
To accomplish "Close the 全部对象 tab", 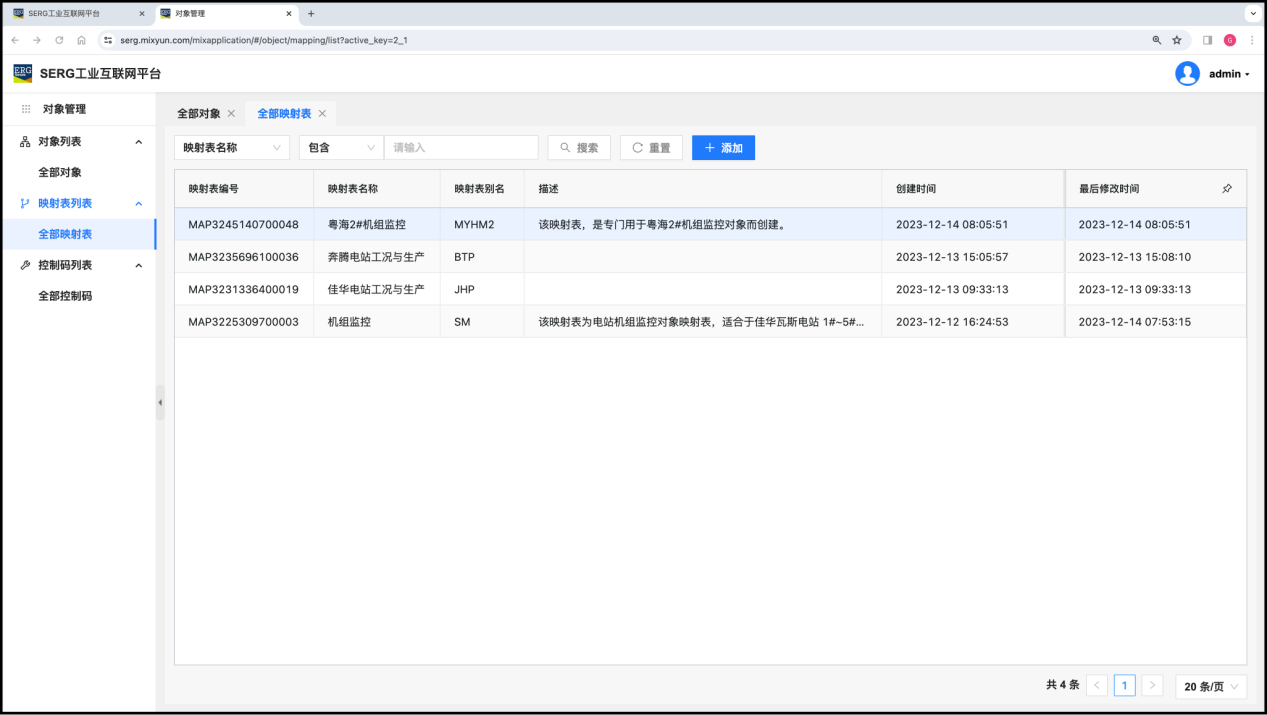I will [231, 114].
